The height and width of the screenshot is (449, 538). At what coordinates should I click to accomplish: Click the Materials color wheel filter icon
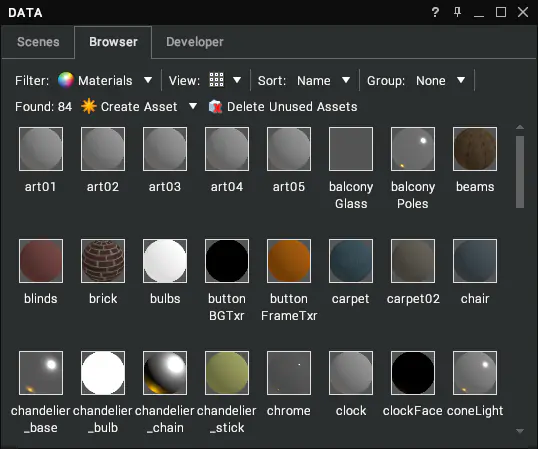coord(66,80)
